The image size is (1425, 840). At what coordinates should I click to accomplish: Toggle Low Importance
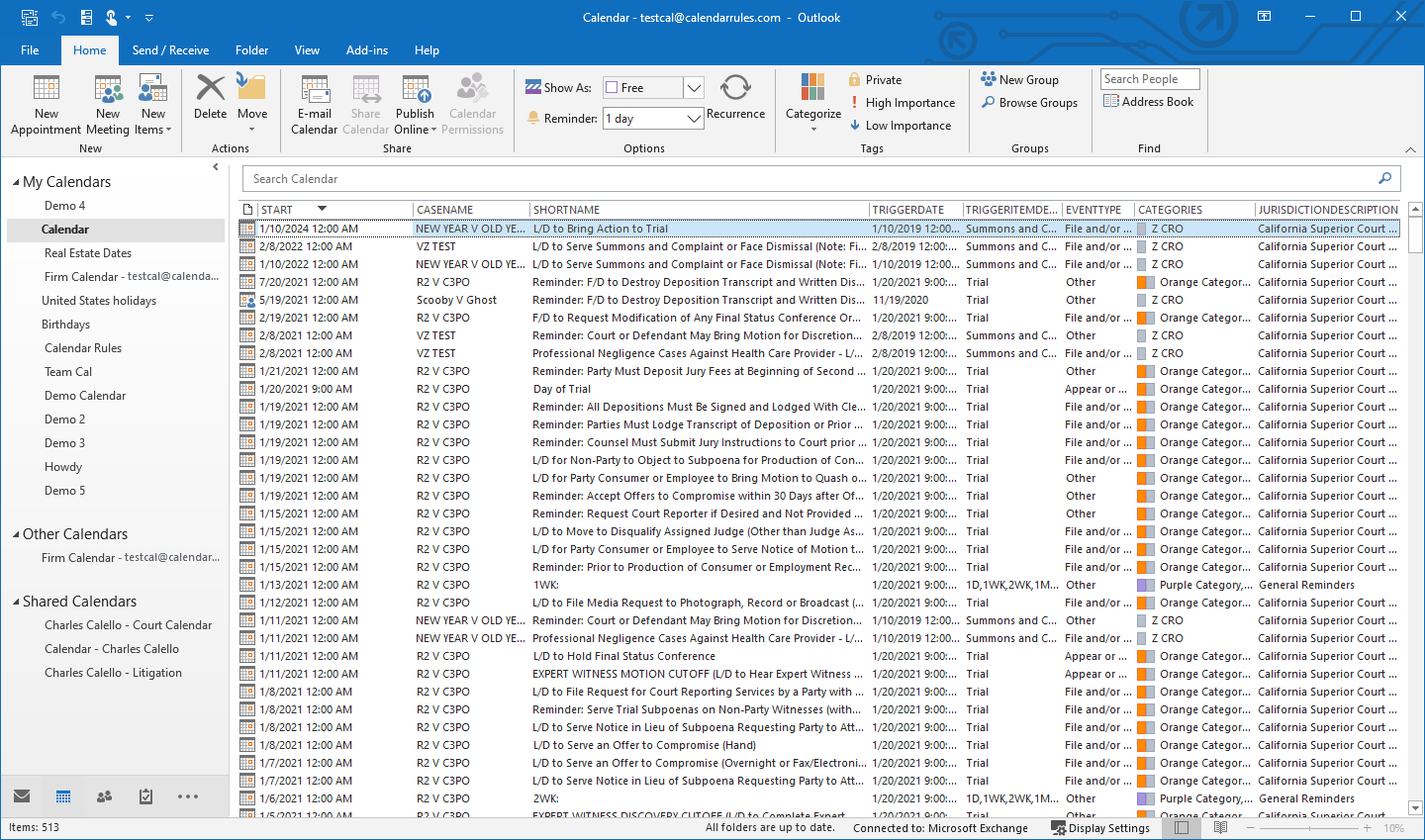pos(900,126)
